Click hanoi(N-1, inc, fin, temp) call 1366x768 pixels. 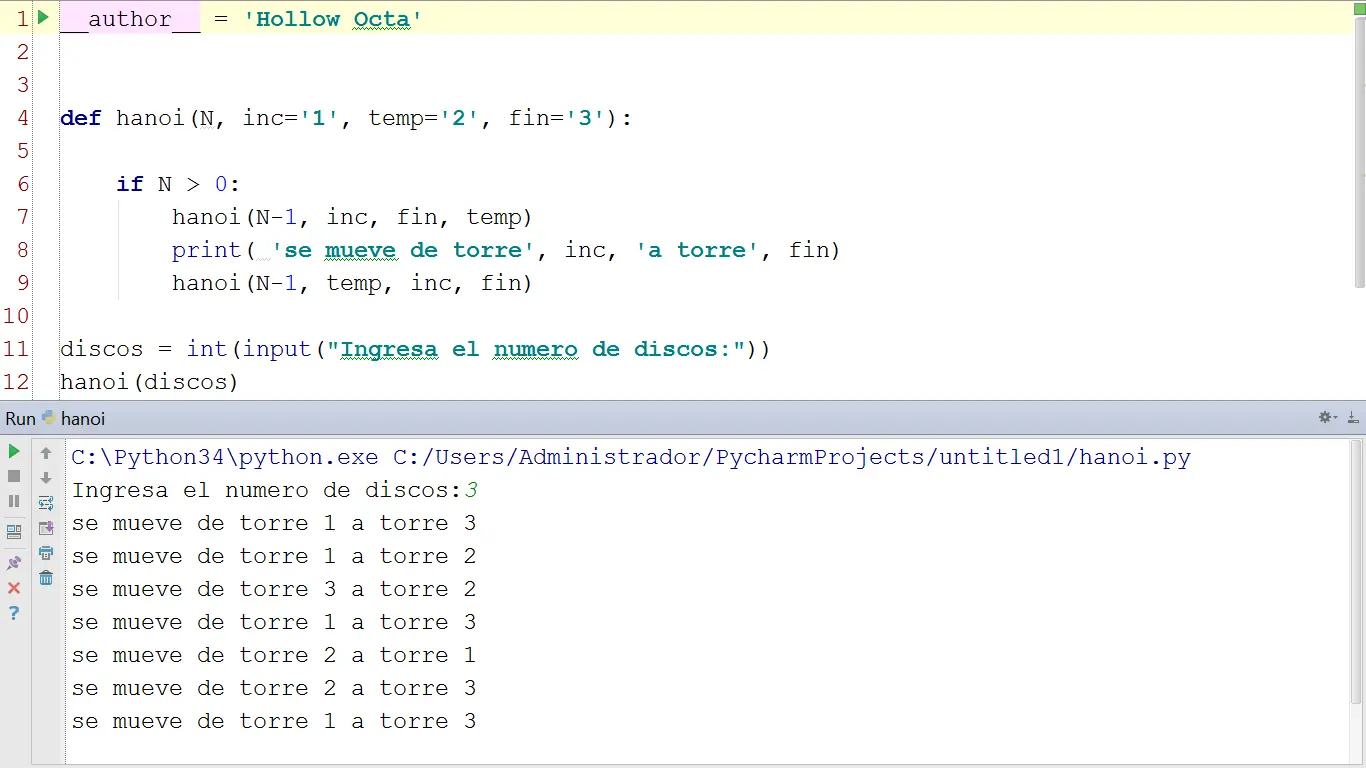pyautogui.click(x=352, y=217)
